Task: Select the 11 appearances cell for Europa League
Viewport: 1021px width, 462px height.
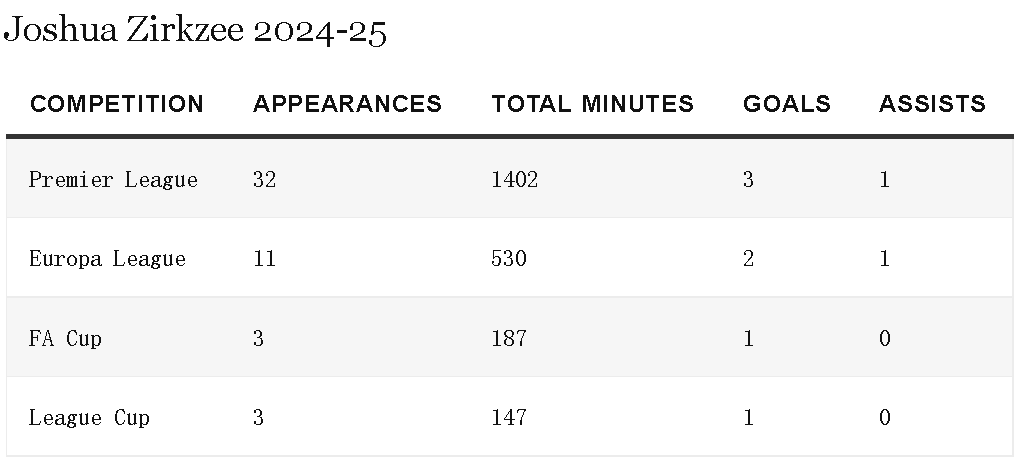Action: [264, 259]
